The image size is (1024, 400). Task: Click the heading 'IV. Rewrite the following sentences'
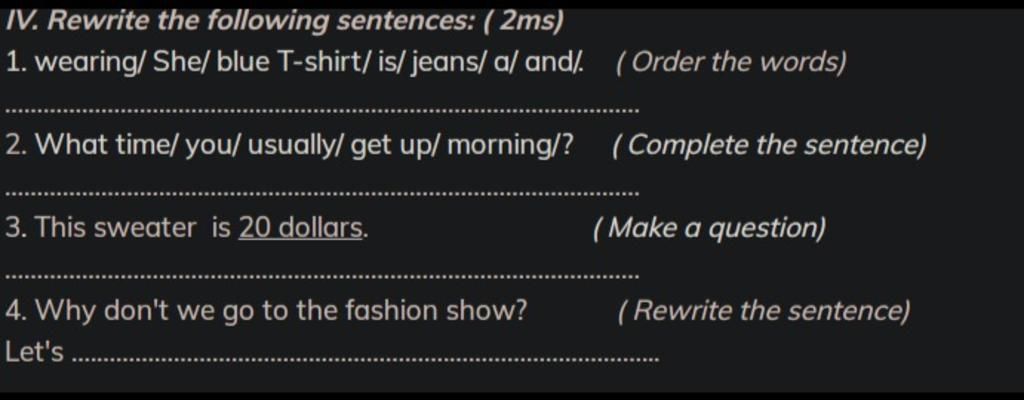click(240, 21)
